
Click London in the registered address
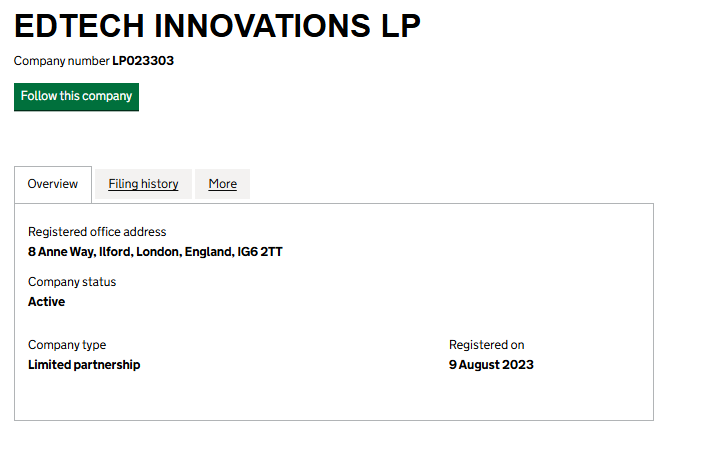coord(159,252)
